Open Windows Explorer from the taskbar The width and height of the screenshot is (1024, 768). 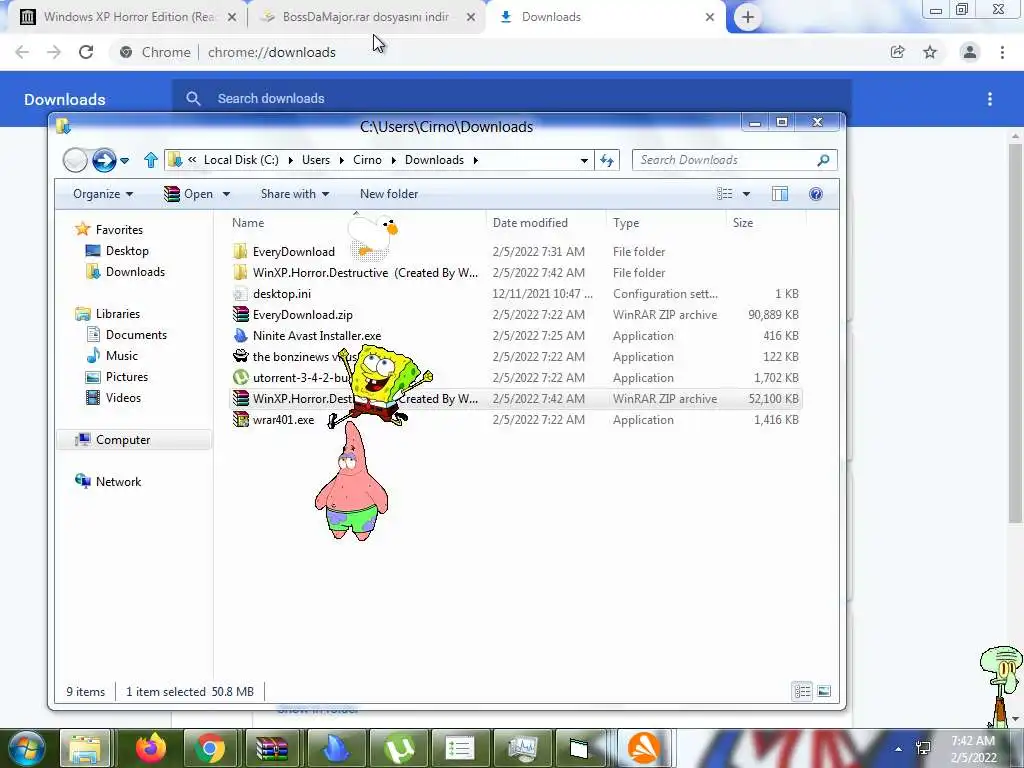tap(86, 748)
